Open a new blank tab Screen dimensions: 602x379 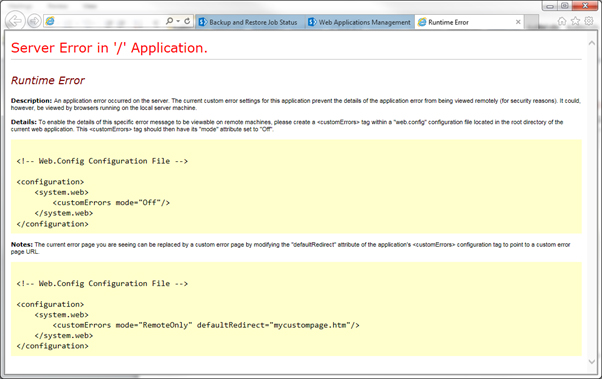click(x=531, y=22)
